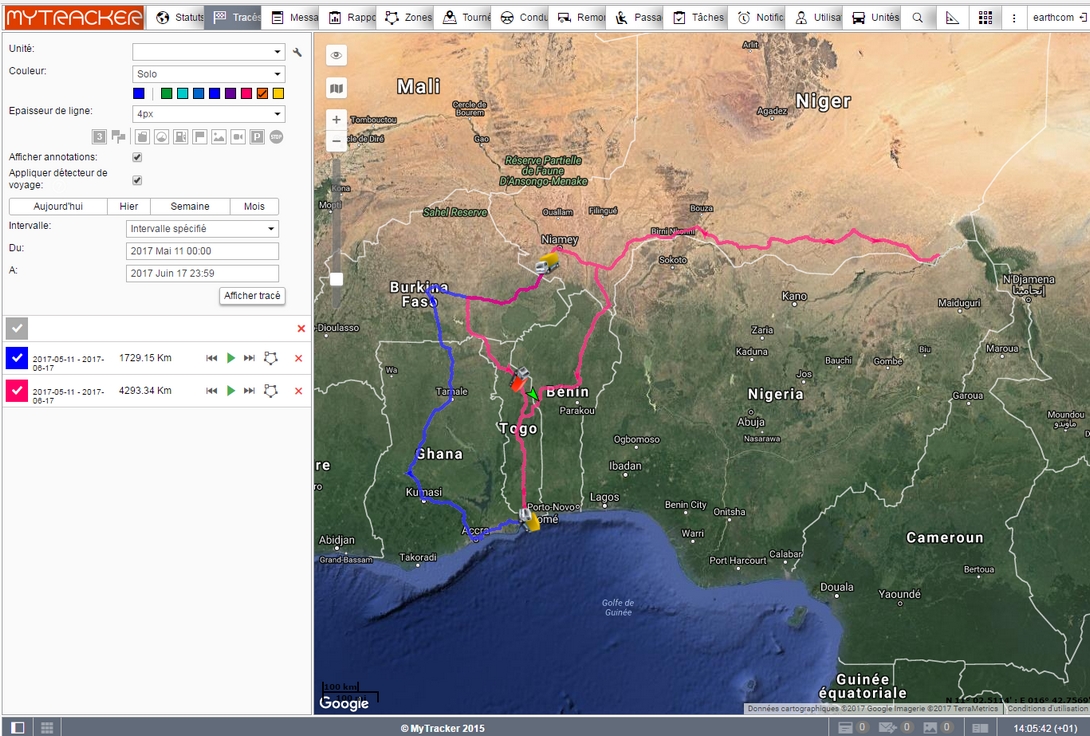Open the Intervalle spécifié dropdown
This screenshot has width=1090, height=736.
tap(202, 229)
